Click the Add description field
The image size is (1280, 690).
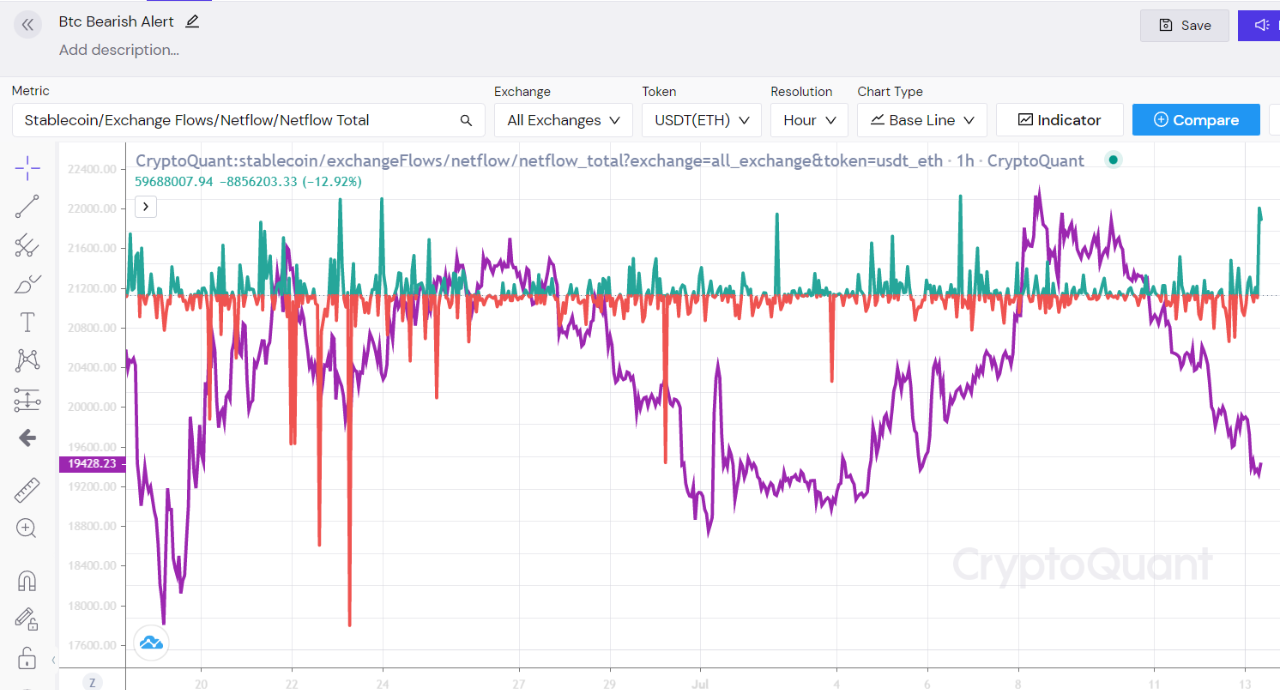pyautogui.click(x=119, y=50)
